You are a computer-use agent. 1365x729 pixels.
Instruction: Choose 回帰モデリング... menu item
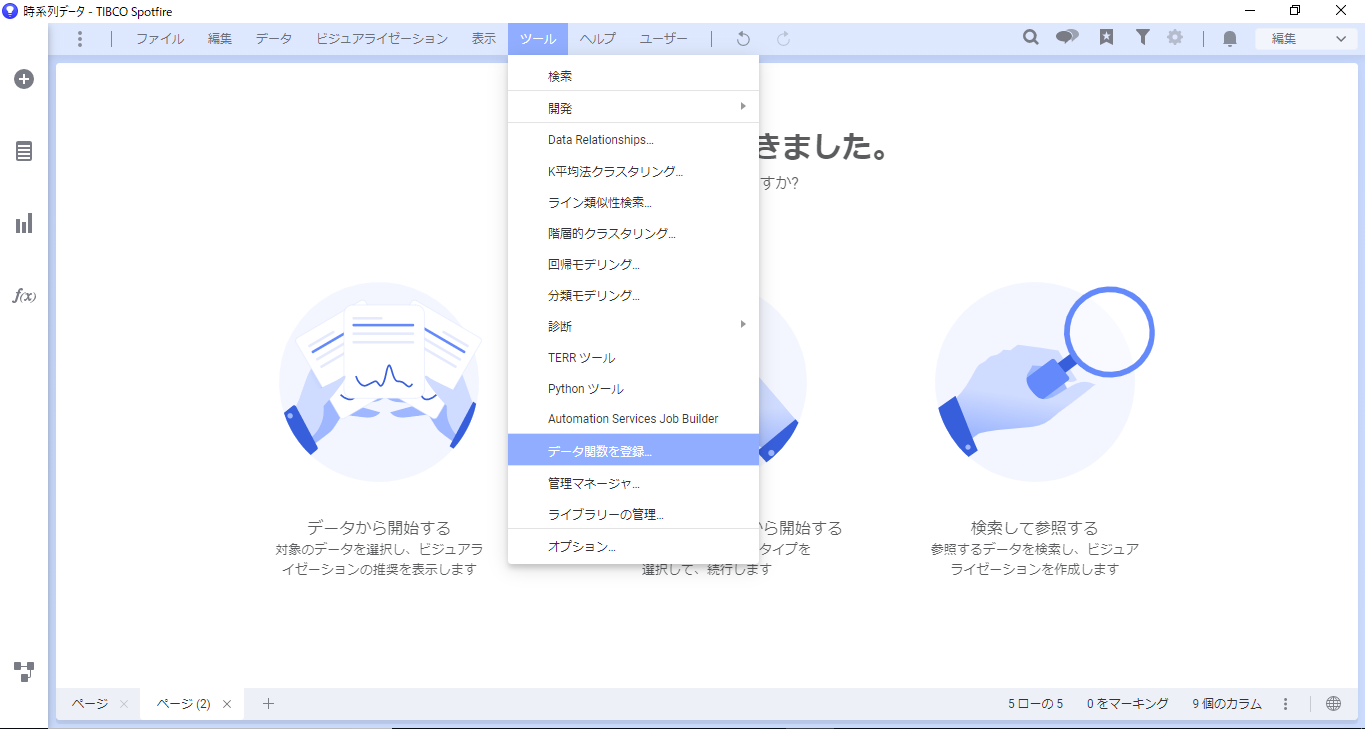(x=633, y=264)
